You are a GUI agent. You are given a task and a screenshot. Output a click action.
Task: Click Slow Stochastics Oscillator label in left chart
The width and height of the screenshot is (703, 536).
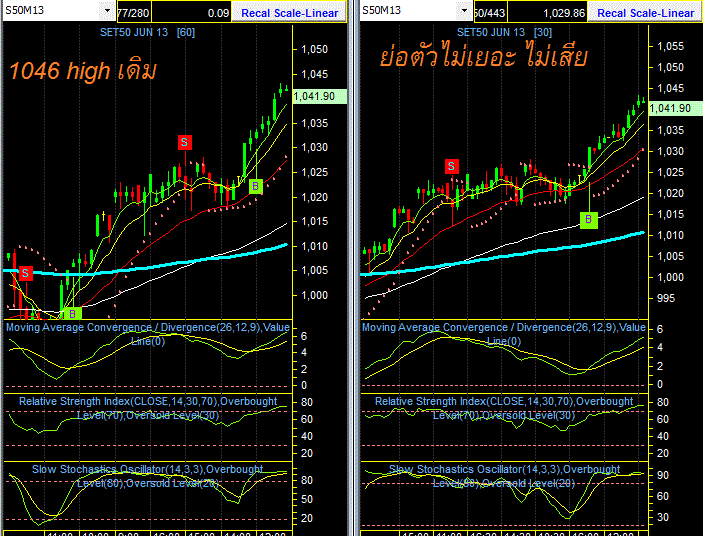coord(148,476)
